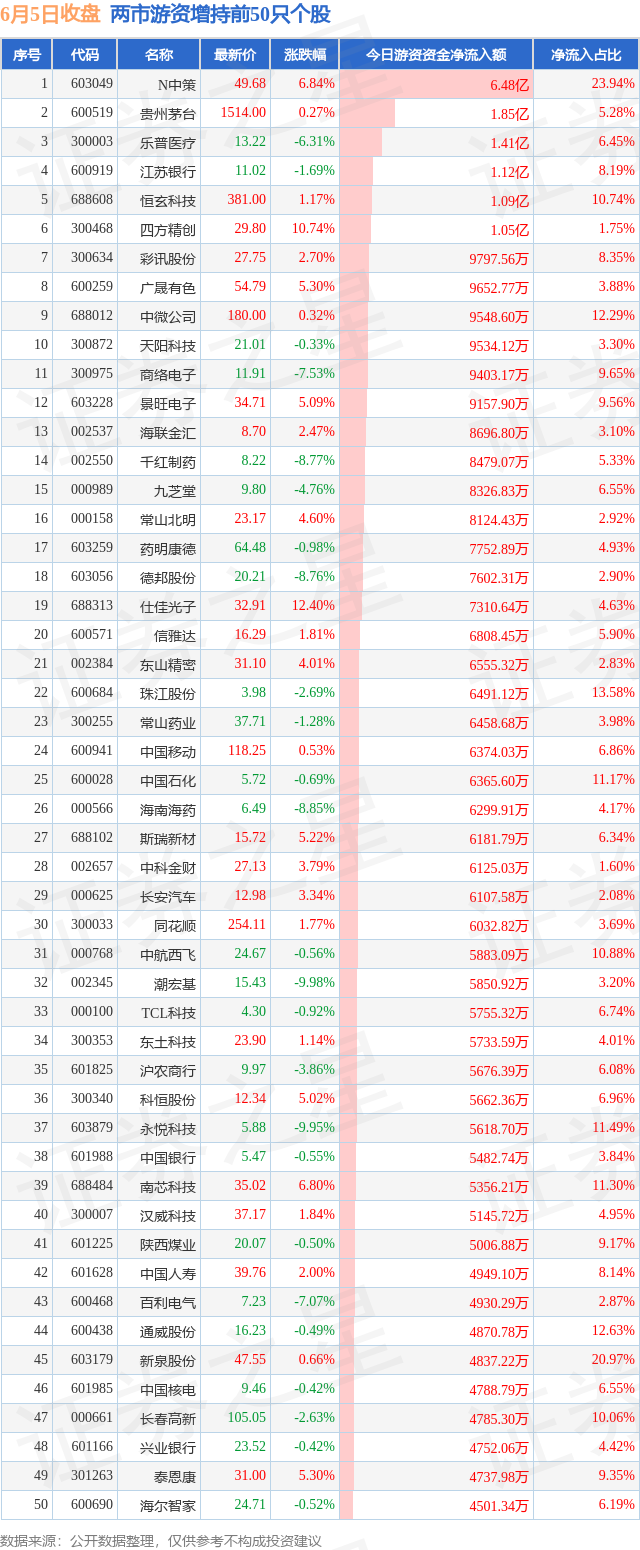
Task: Select stock name 广晟有色
Action: [168, 287]
